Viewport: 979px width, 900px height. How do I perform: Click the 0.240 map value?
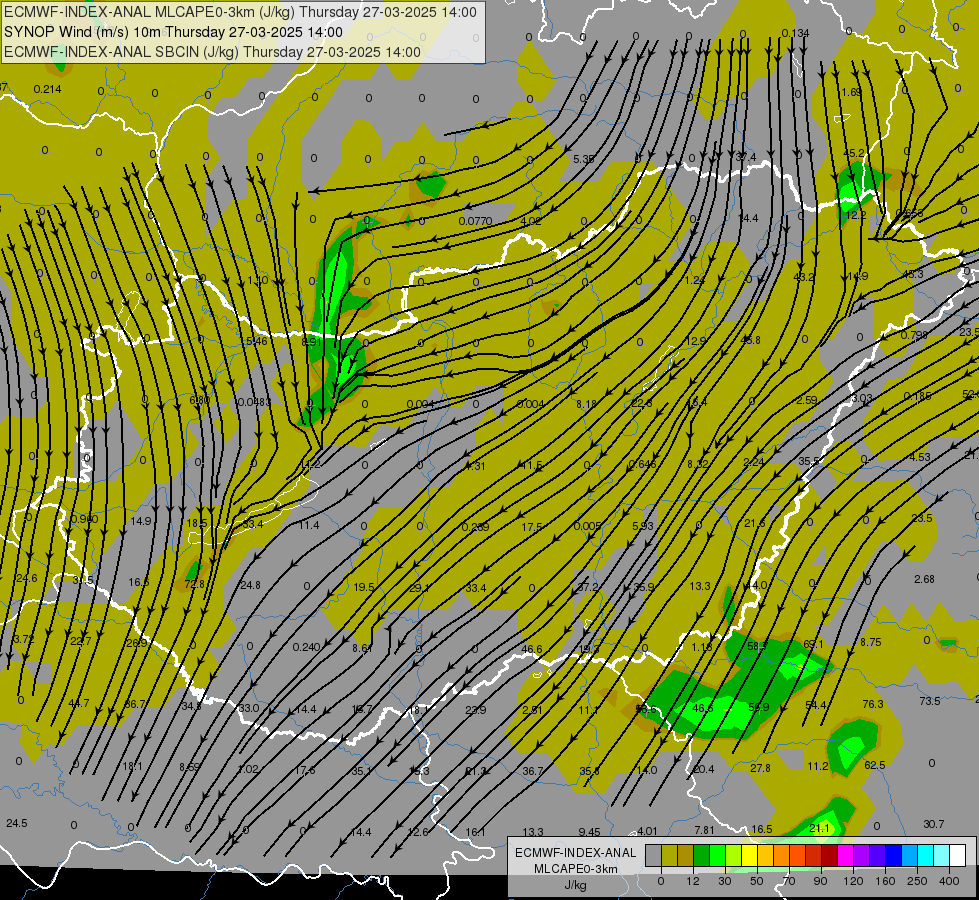(307, 647)
